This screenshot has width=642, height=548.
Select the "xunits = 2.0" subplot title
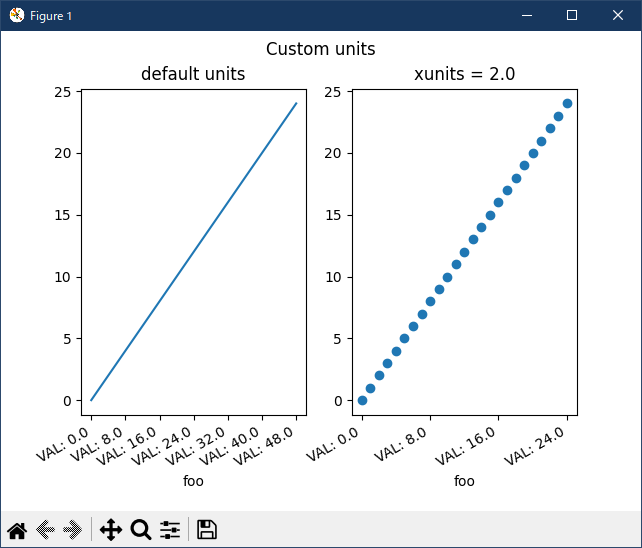point(464,74)
